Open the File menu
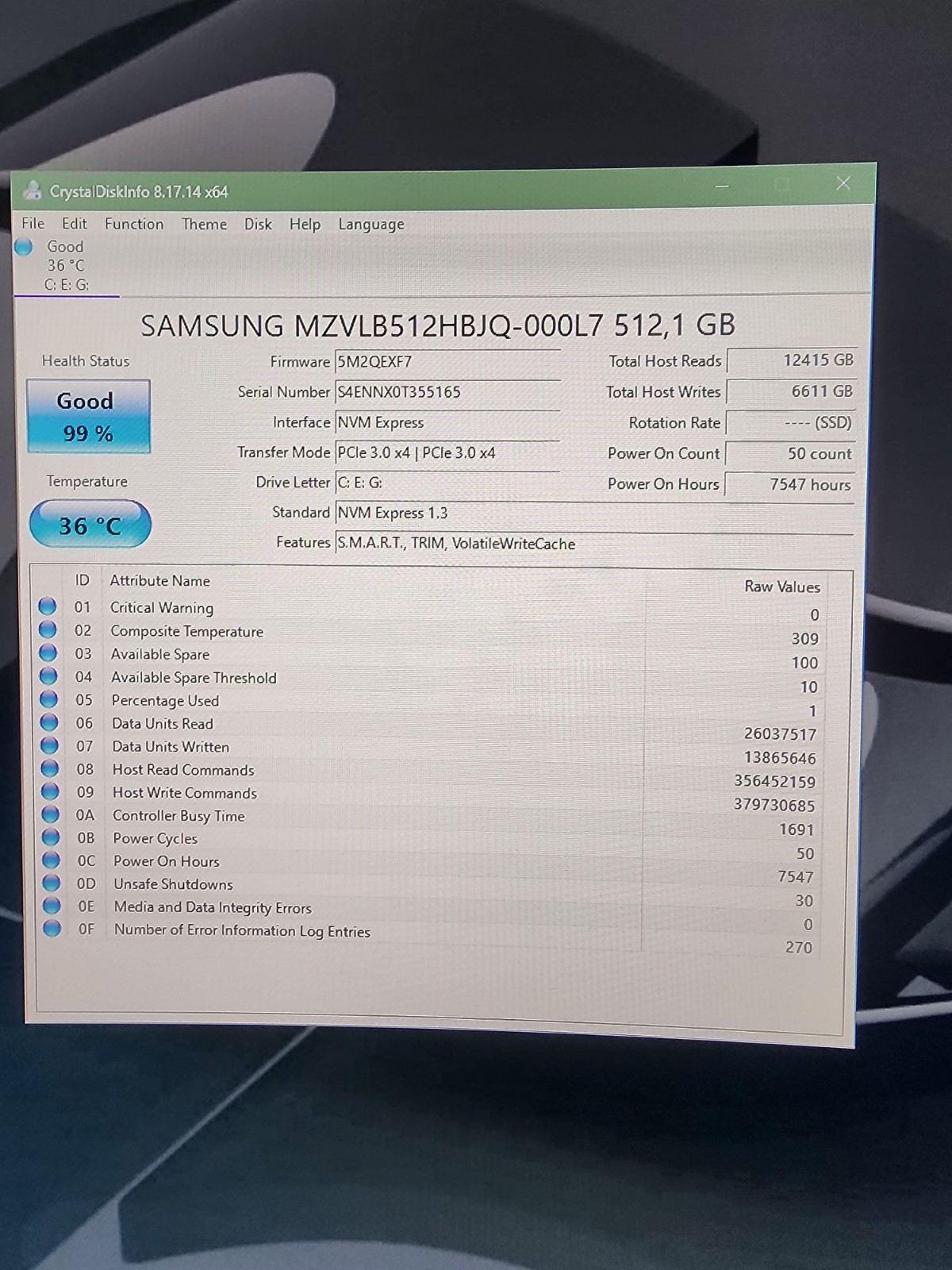The width and height of the screenshot is (952, 1270). (x=33, y=223)
